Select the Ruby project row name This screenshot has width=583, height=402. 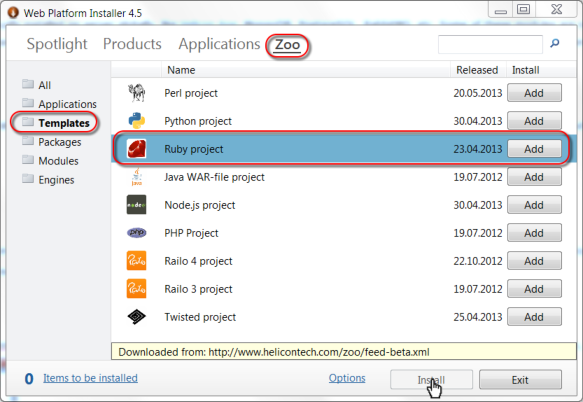[x=194, y=149]
